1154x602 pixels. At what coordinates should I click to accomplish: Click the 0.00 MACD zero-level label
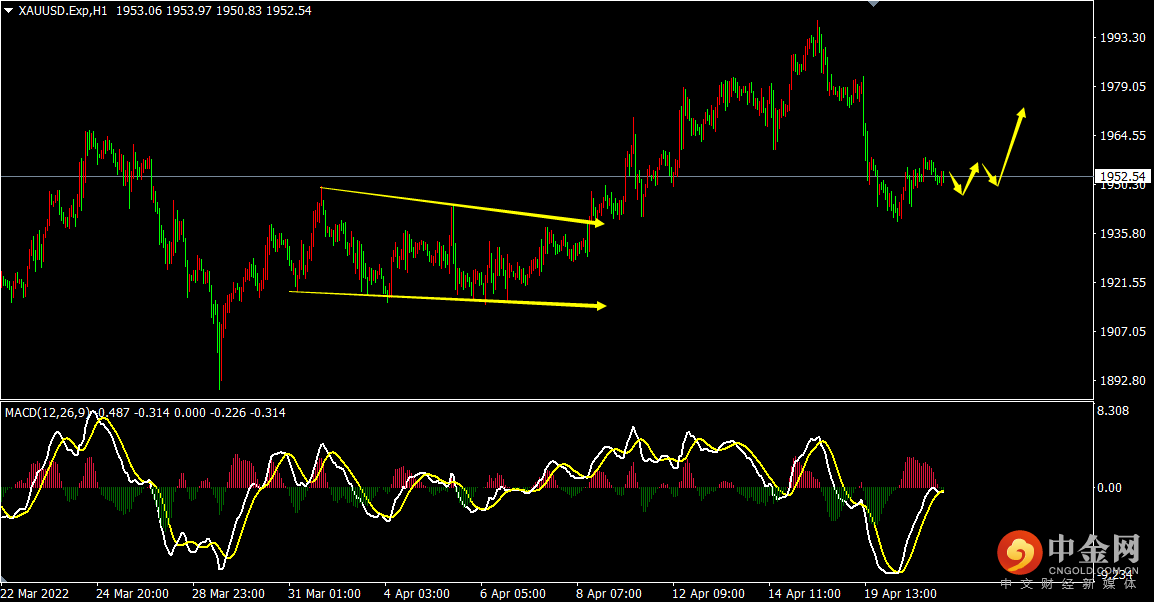[1109, 488]
